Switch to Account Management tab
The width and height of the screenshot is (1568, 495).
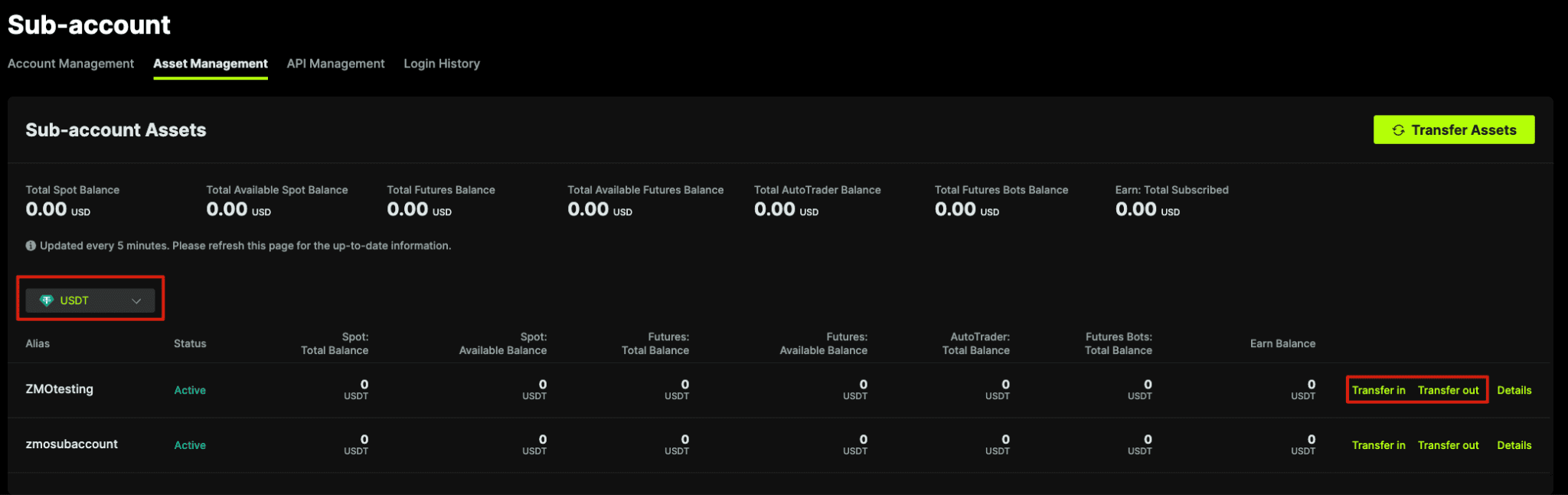click(x=70, y=64)
